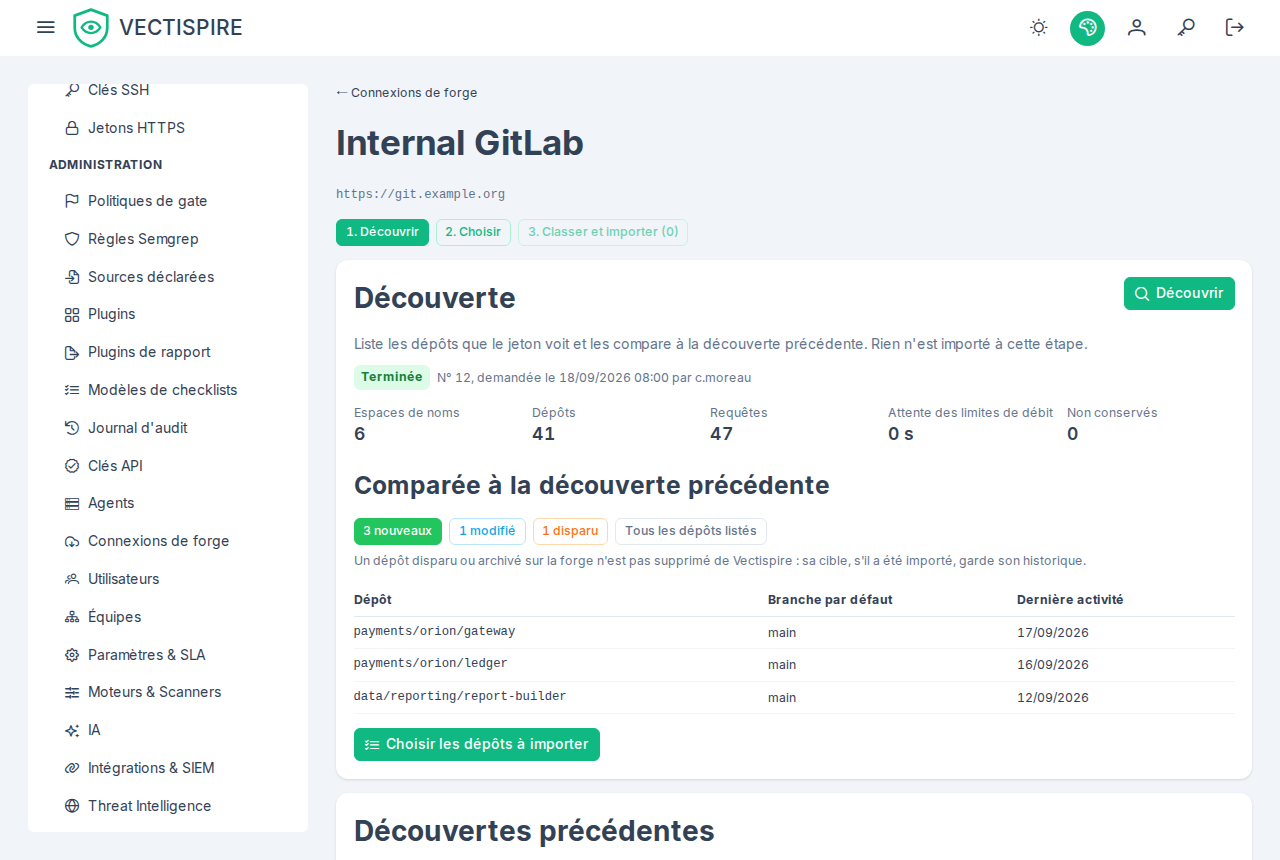The height and width of the screenshot is (860, 1280).
Task: Click the logout icon
Action: click(1235, 27)
